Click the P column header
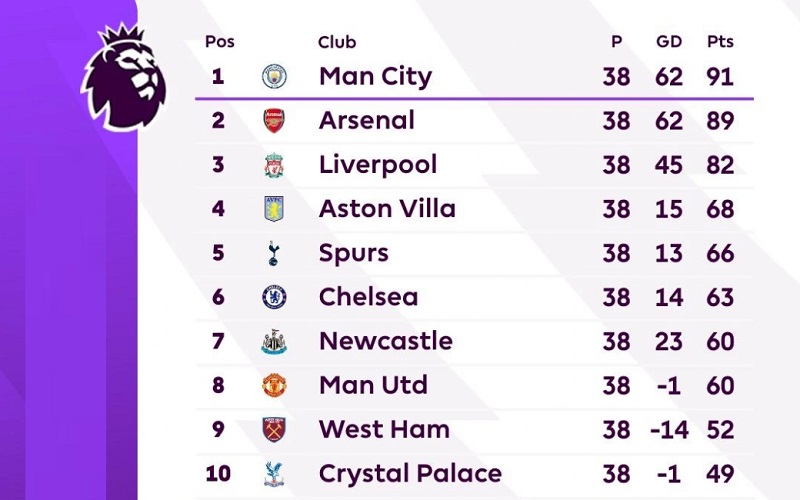Image resolution: width=800 pixels, height=500 pixels. tap(617, 42)
